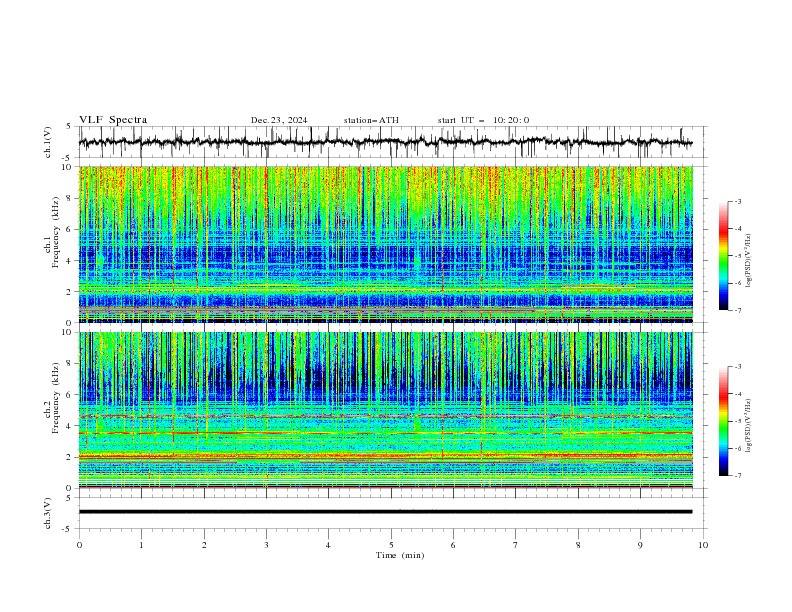The width and height of the screenshot is (792, 612).
Task: Click the flat ch.3 voltage trace
Action: pyautogui.click(x=385, y=512)
